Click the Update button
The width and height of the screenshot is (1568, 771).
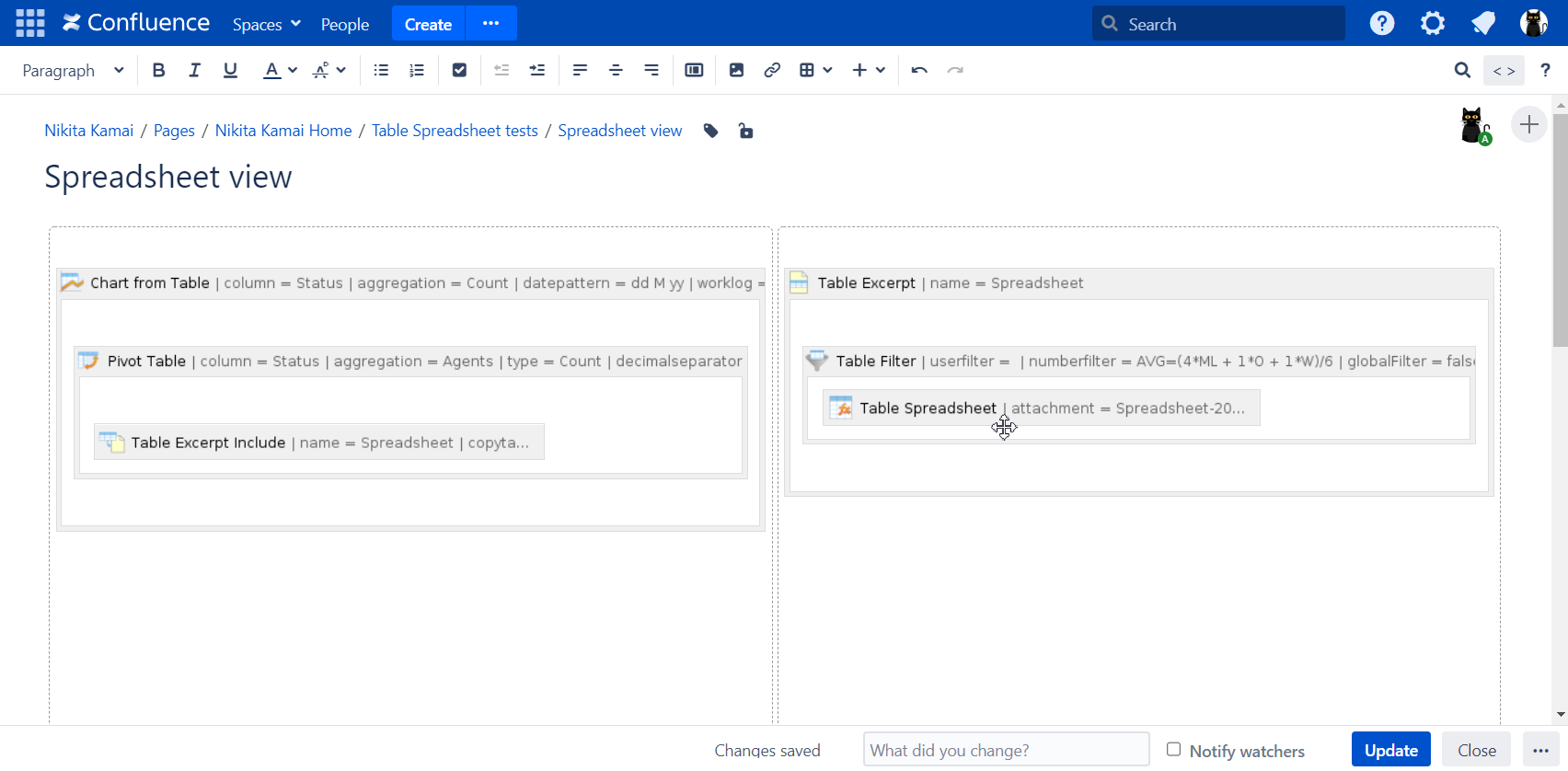click(1390, 750)
